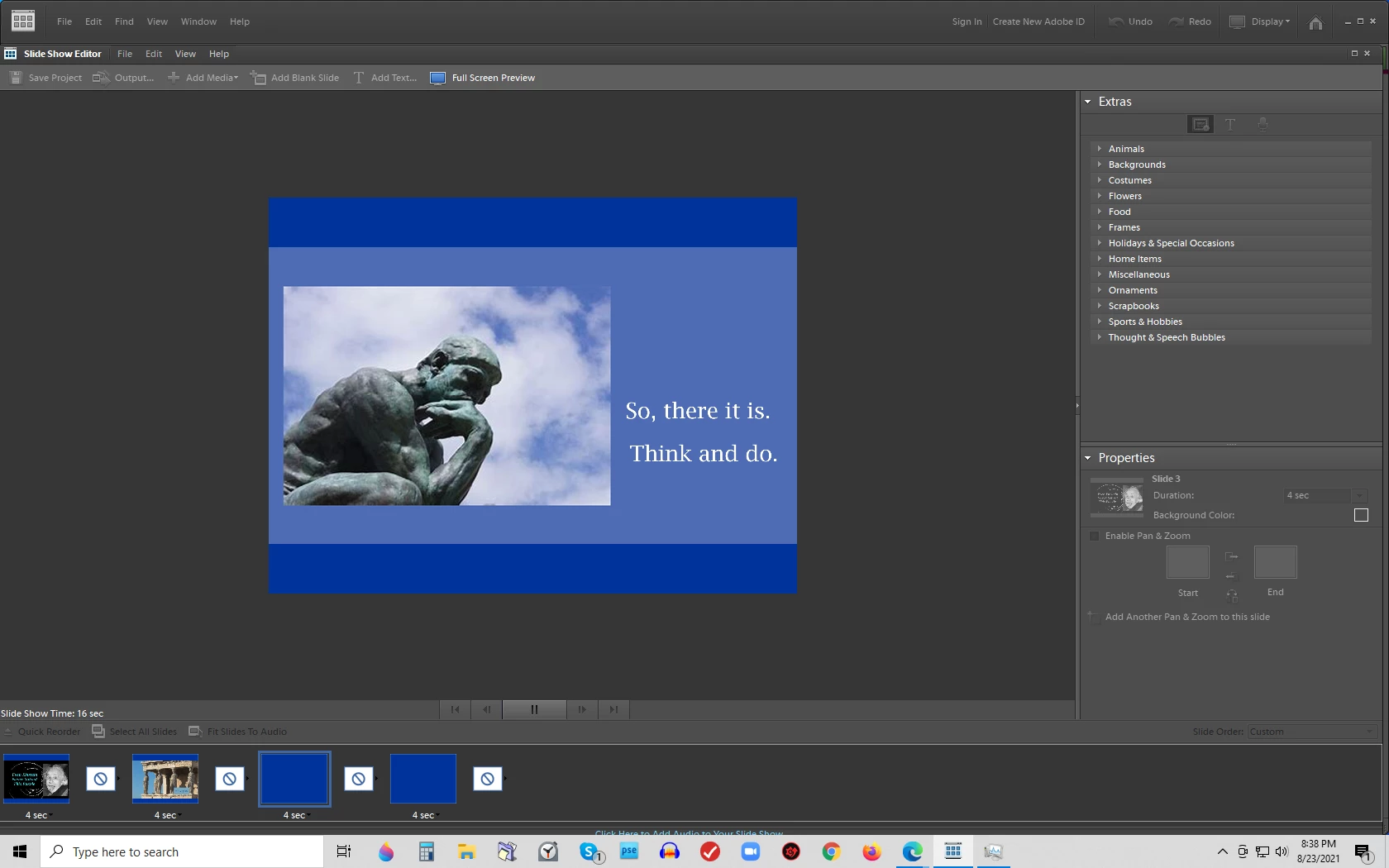Click the transition icon after the third slide
Viewport: 1389px width, 868px height.
tap(359, 779)
